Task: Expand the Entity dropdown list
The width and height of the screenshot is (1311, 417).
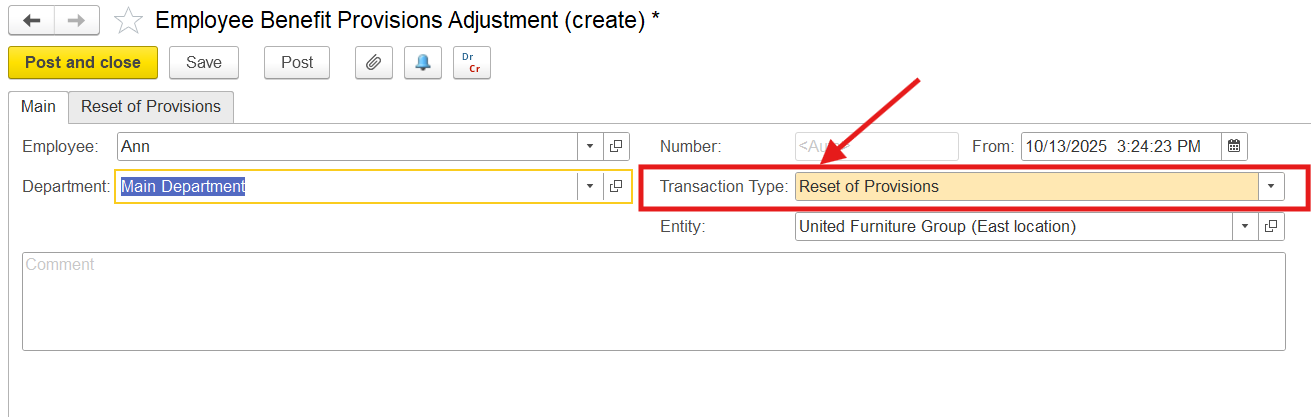Action: pos(1245,226)
